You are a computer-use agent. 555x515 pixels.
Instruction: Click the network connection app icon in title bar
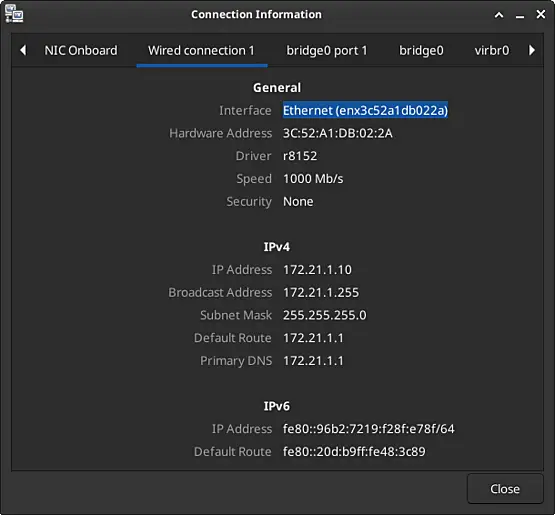tap(14, 14)
